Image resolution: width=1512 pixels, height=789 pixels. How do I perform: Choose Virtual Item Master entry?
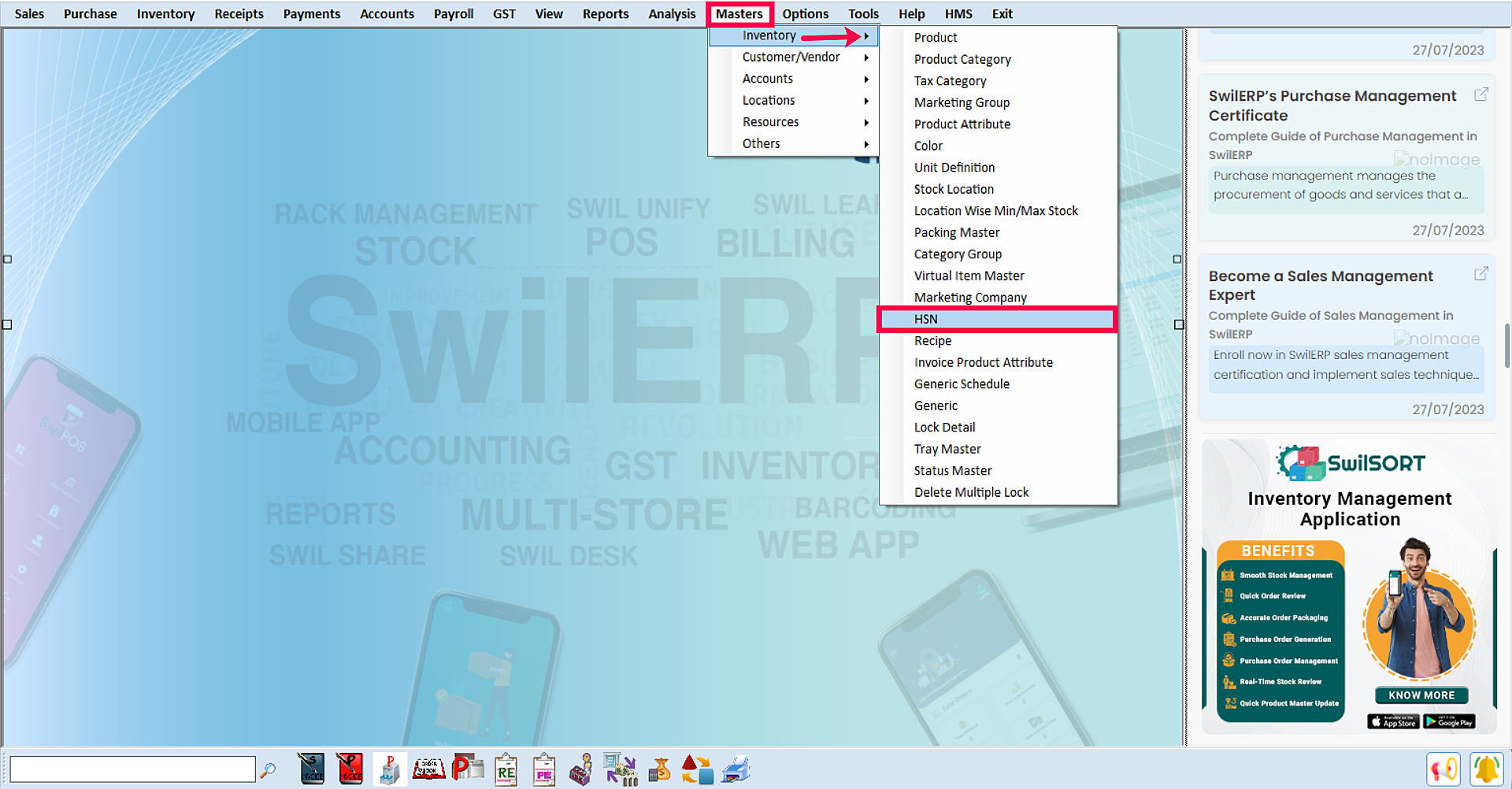(x=997, y=276)
